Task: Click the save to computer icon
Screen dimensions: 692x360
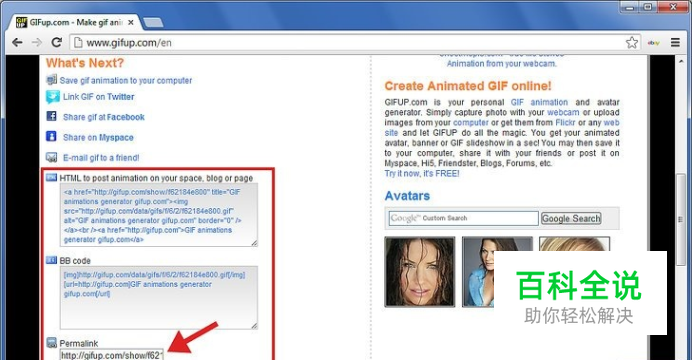Action: 52,80
